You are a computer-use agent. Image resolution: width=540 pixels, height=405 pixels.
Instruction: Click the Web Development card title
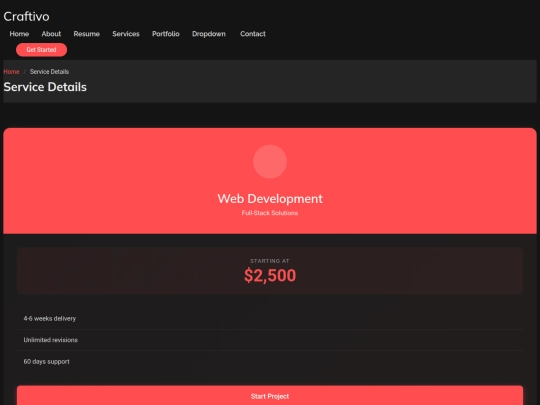click(x=270, y=198)
